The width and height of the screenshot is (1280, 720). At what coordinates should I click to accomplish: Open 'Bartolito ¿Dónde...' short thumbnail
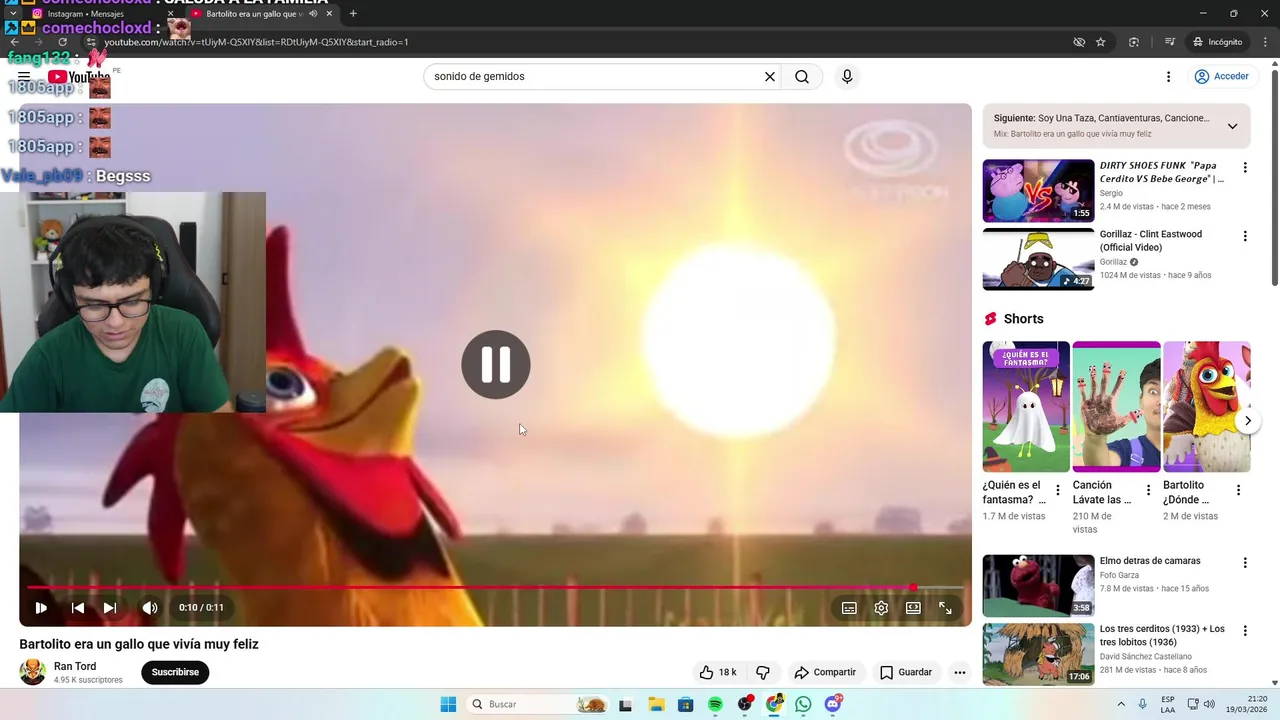(1207, 407)
